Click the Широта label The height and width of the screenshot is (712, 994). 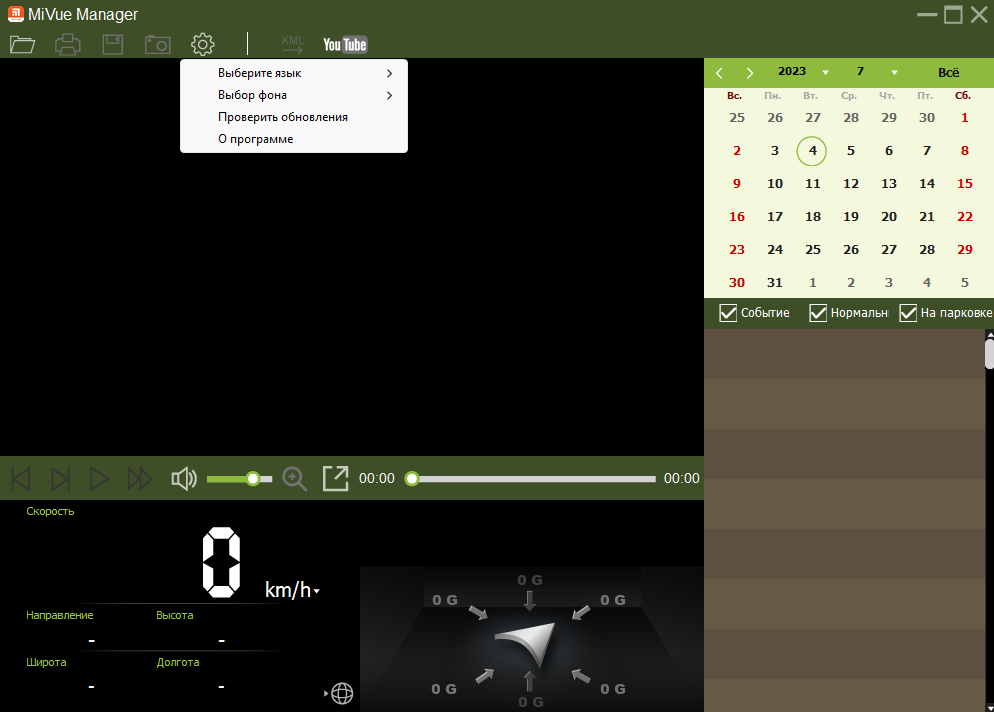point(46,662)
